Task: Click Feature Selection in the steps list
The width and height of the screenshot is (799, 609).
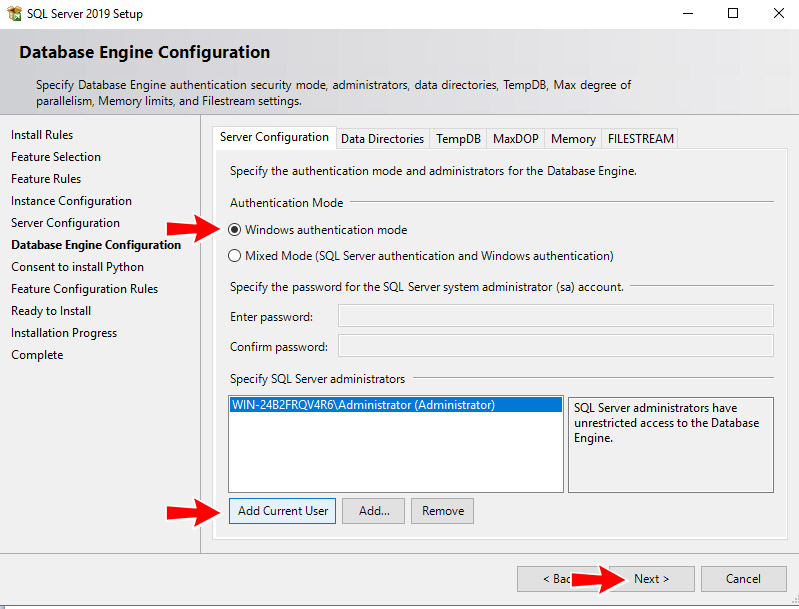Action: click(x=56, y=157)
